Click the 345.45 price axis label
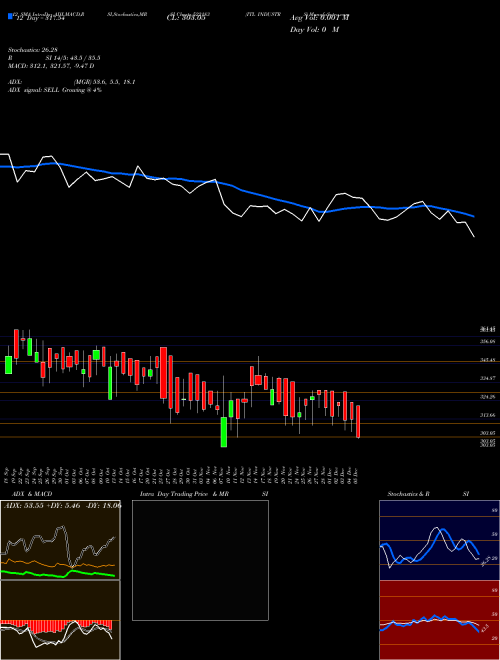The height and width of the screenshot is (660, 500). [487, 360]
